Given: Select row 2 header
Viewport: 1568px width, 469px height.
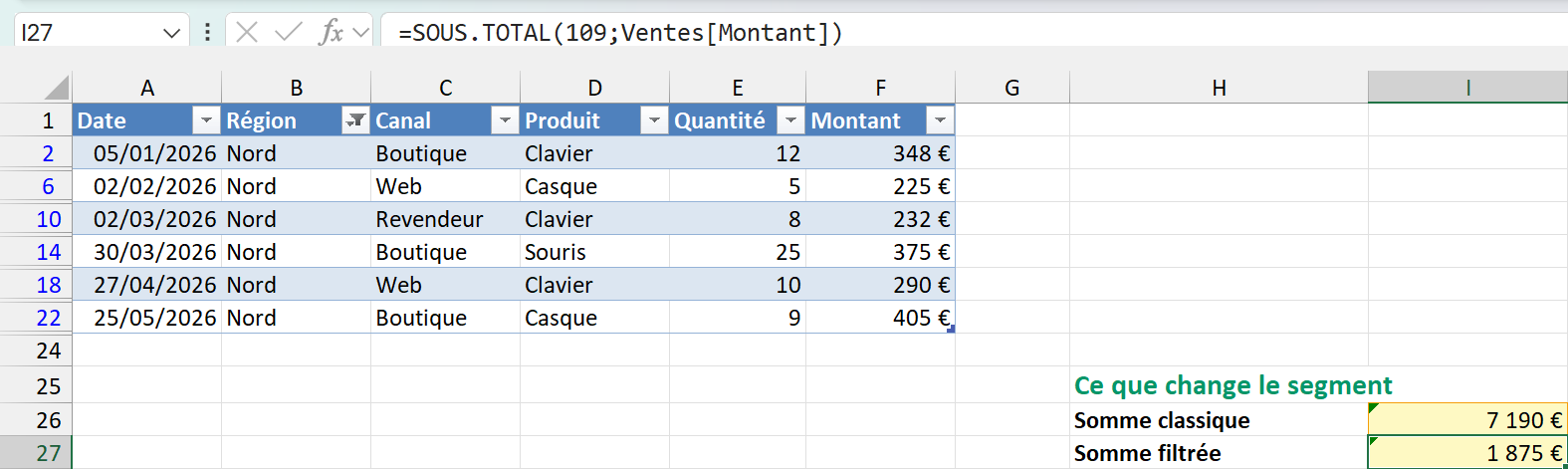Looking at the screenshot, I should (x=36, y=153).
